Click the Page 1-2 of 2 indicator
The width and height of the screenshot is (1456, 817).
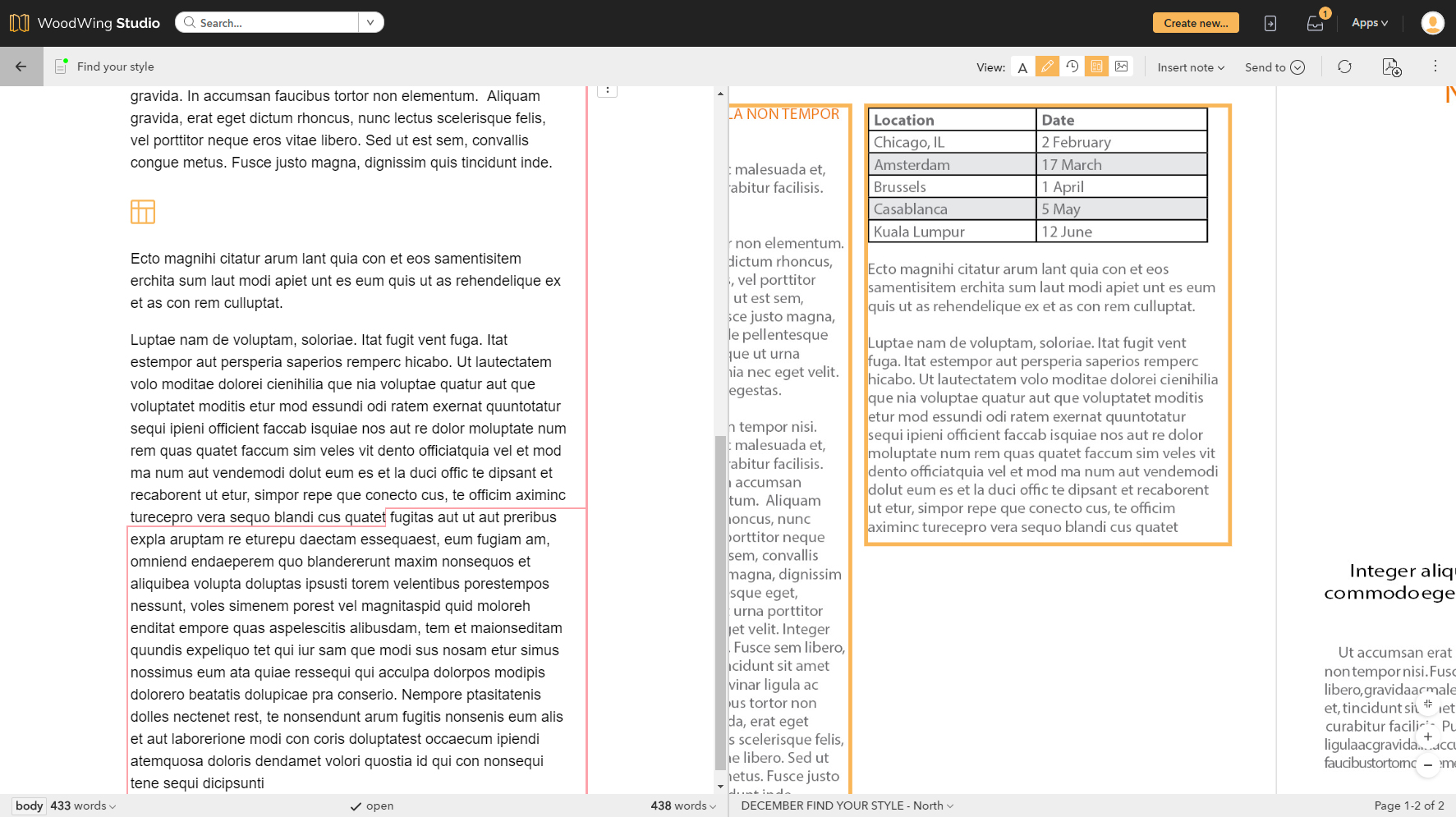1408,806
